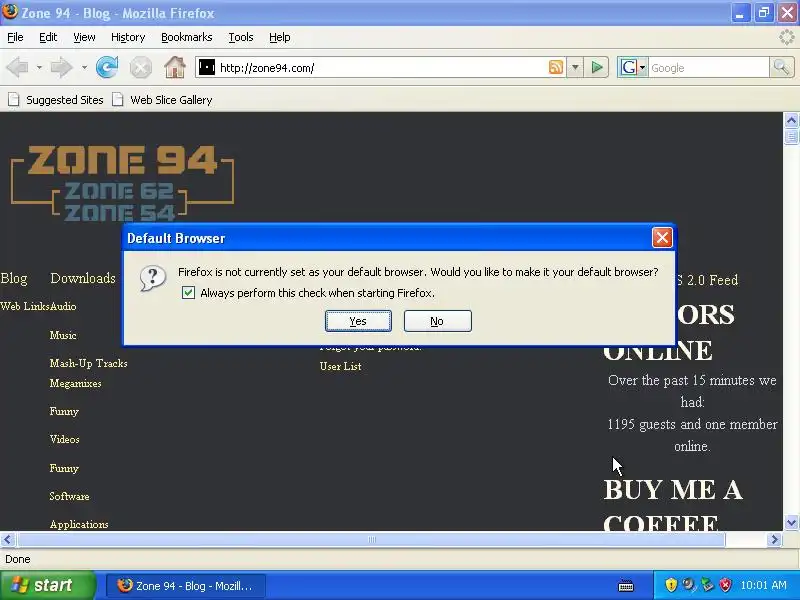The height and width of the screenshot is (600, 800).
Task: Click in the Google search box
Action: [708, 67]
